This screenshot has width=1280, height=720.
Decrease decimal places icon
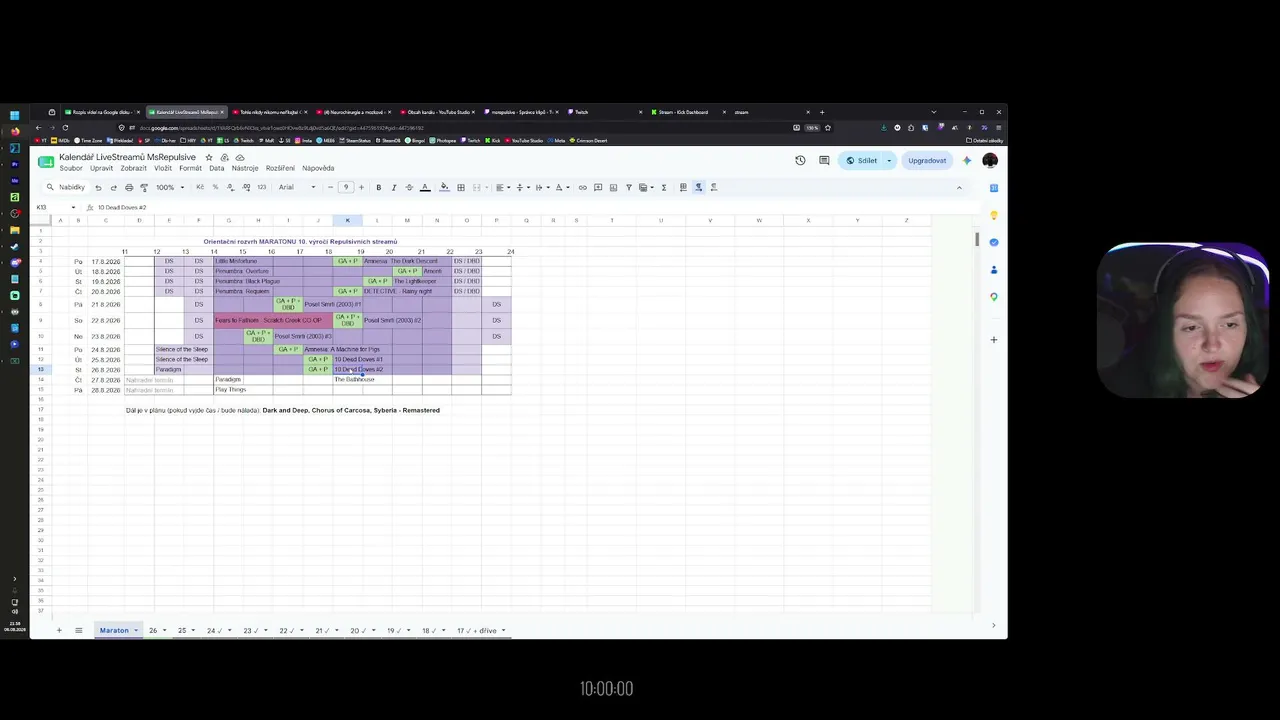pyautogui.click(x=230, y=187)
